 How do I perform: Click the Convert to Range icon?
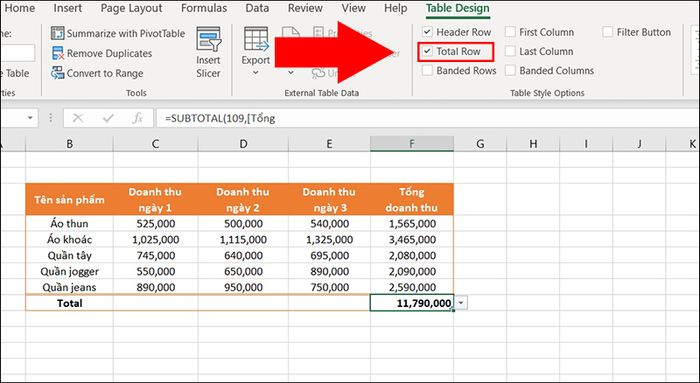click(x=58, y=73)
